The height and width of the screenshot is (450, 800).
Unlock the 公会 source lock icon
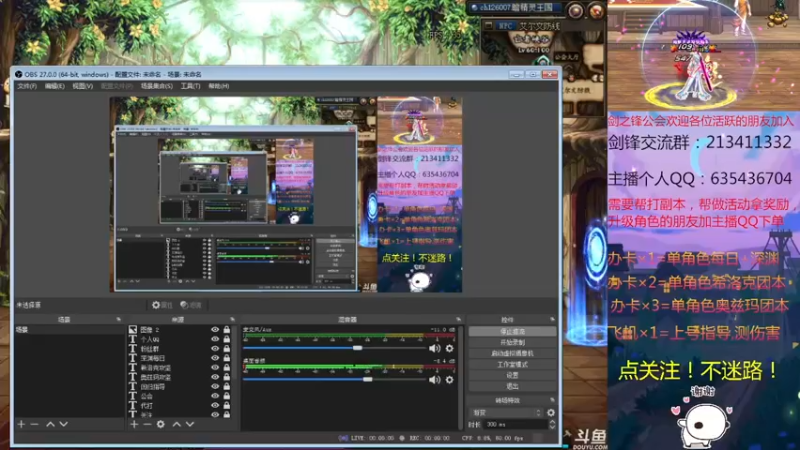[x=227, y=396]
